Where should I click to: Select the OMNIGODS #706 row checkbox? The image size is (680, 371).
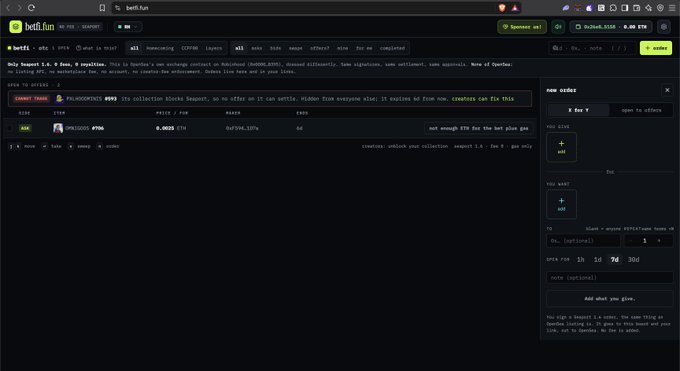click(x=10, y=128)
